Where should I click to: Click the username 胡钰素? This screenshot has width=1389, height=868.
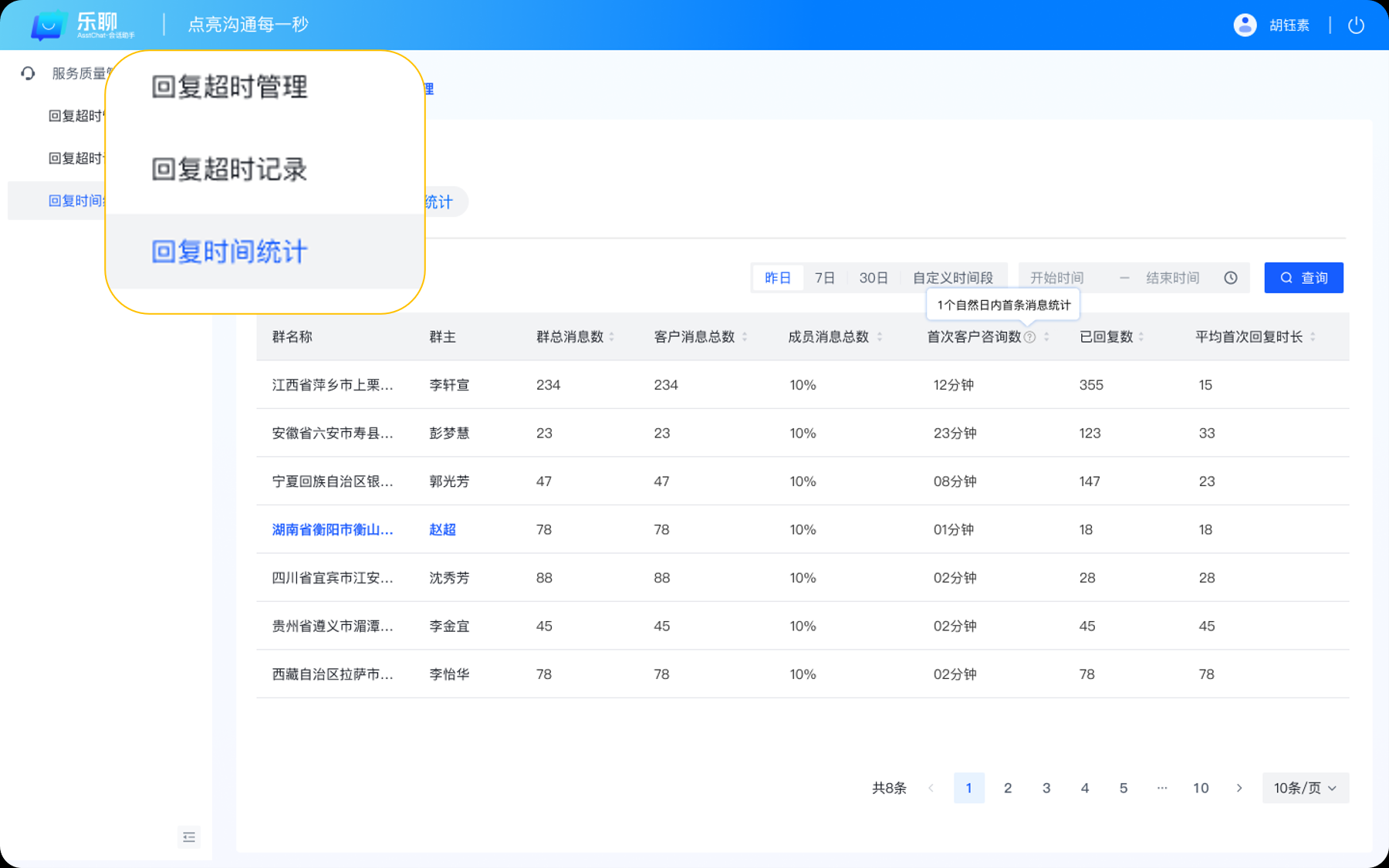[1289, 25]
